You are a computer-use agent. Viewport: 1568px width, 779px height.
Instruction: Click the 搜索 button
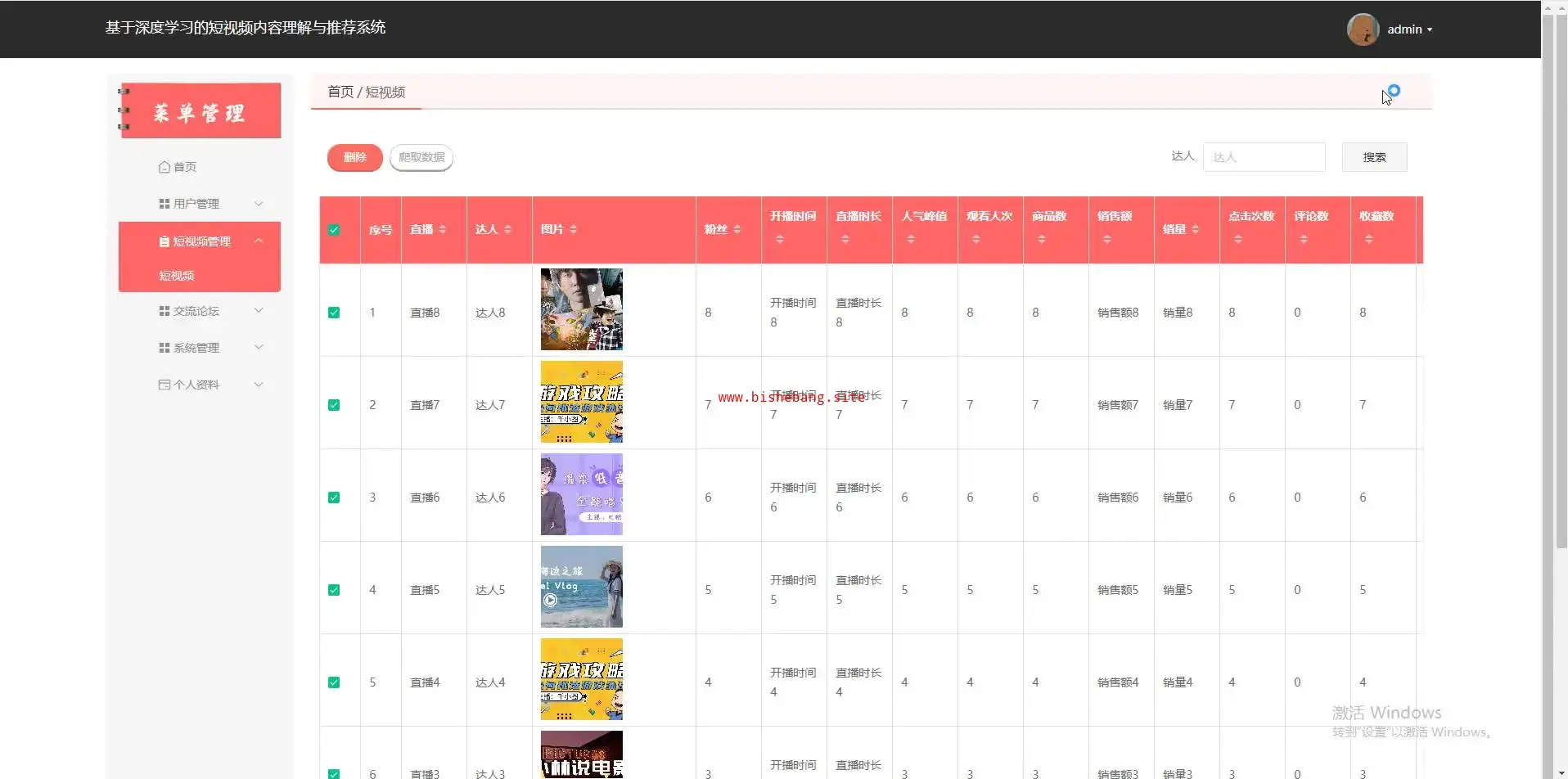pyautogui.click(x=1374, y=157)
